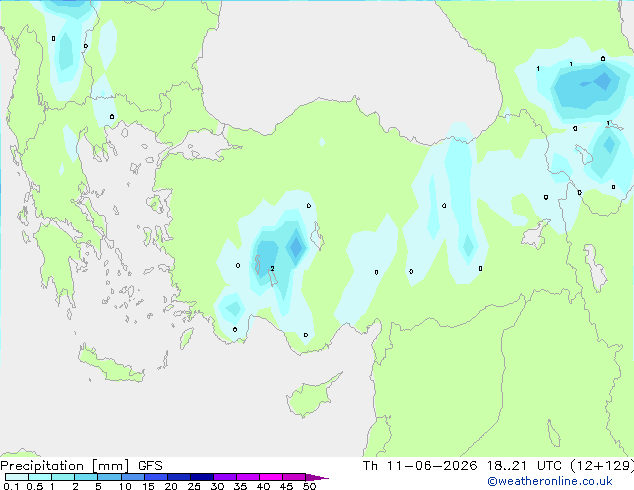634x490 pixels.
Task: Click the 0.5–1 mm legend color swatch
Action: click(40, 477)
